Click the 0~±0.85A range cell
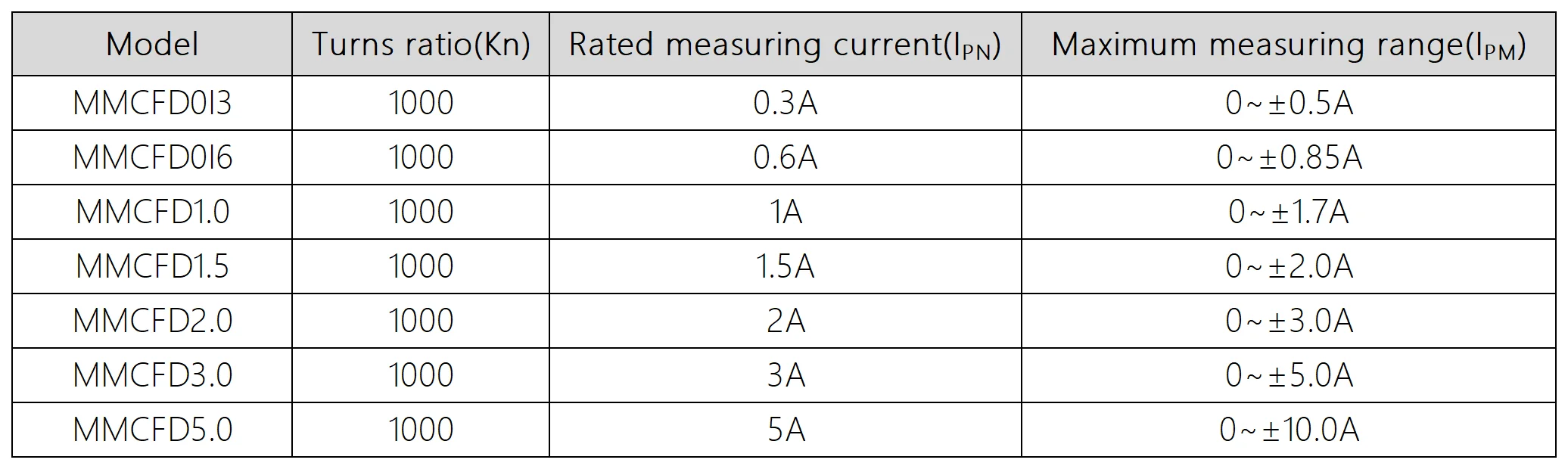This screenshot has height=469, width=1568. 1288,157
